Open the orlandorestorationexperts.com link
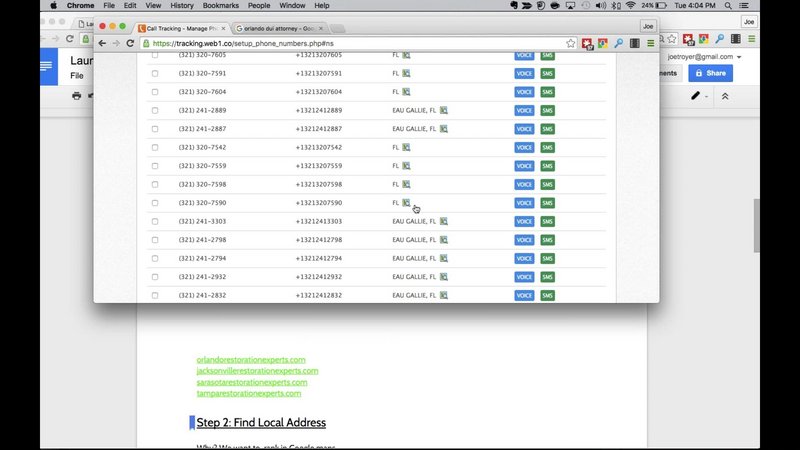The image size is (800, 450). (x=251, y=360)
